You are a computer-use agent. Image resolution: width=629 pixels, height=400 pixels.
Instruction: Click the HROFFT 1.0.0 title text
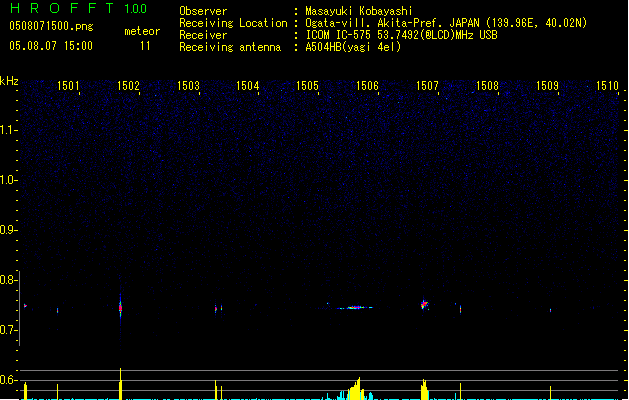(x=78, y=8)
